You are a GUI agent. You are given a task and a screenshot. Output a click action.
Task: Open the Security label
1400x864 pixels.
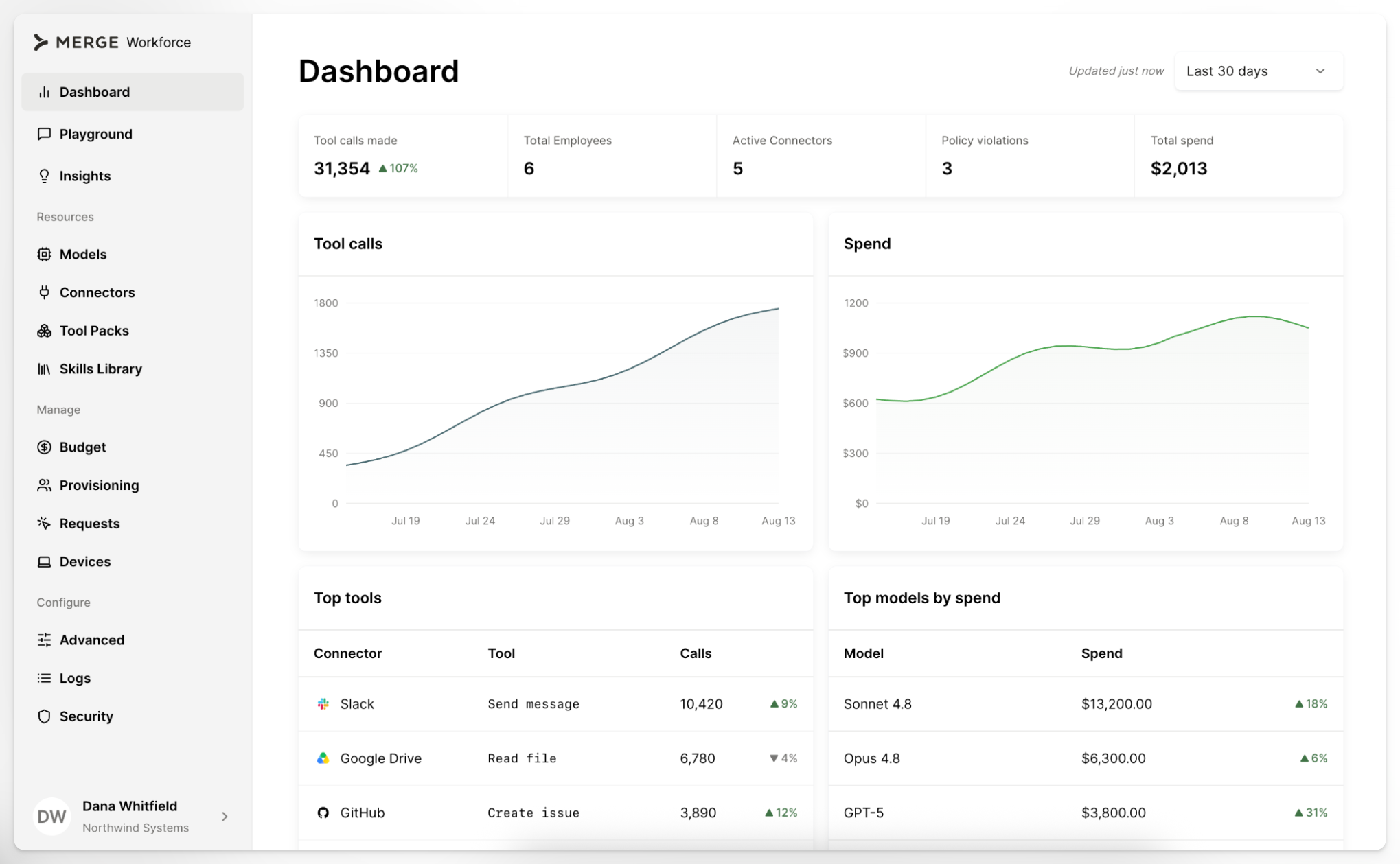click(87, 716)
